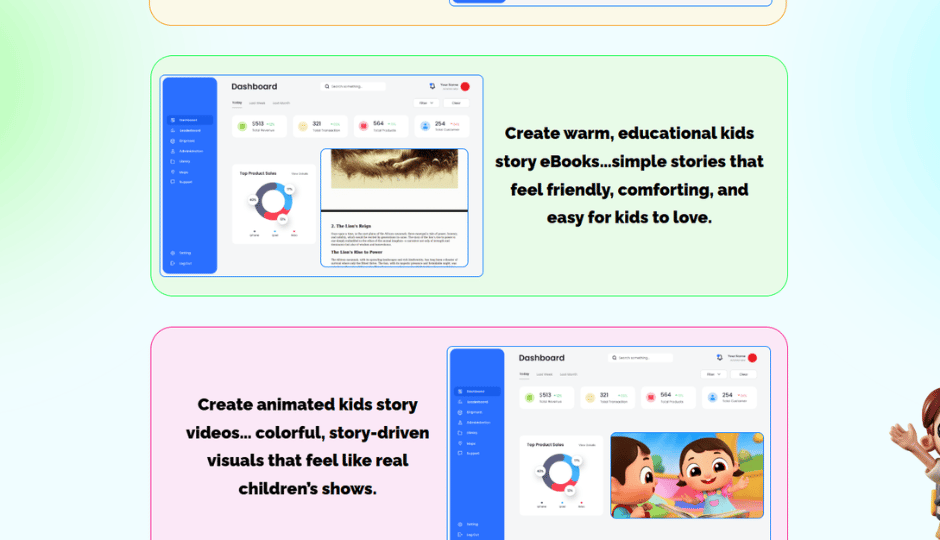Click View Details link in pink card chart
The width and height of the screenshot is (940, 540).
coord(587,445)
